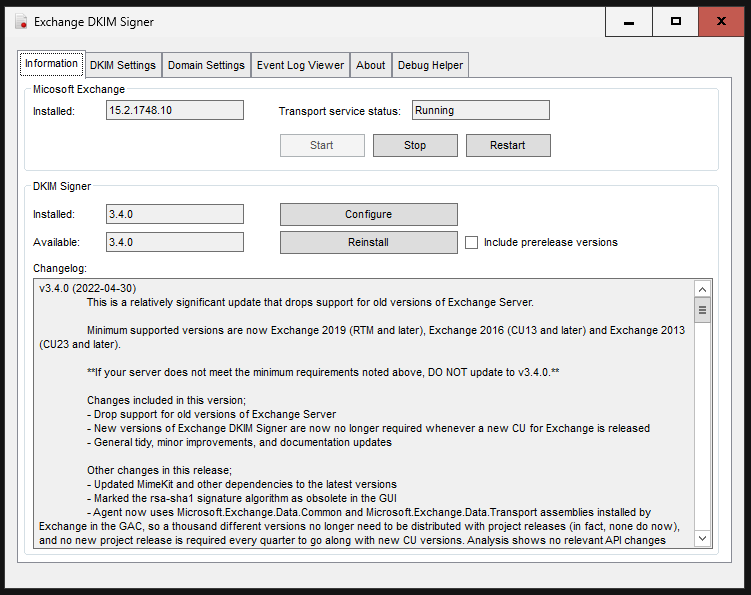Image resolution: width=751 pixels, height=595 pixels.
Task: Click the line "Other changes in this release;"
Action: point(159,470)
